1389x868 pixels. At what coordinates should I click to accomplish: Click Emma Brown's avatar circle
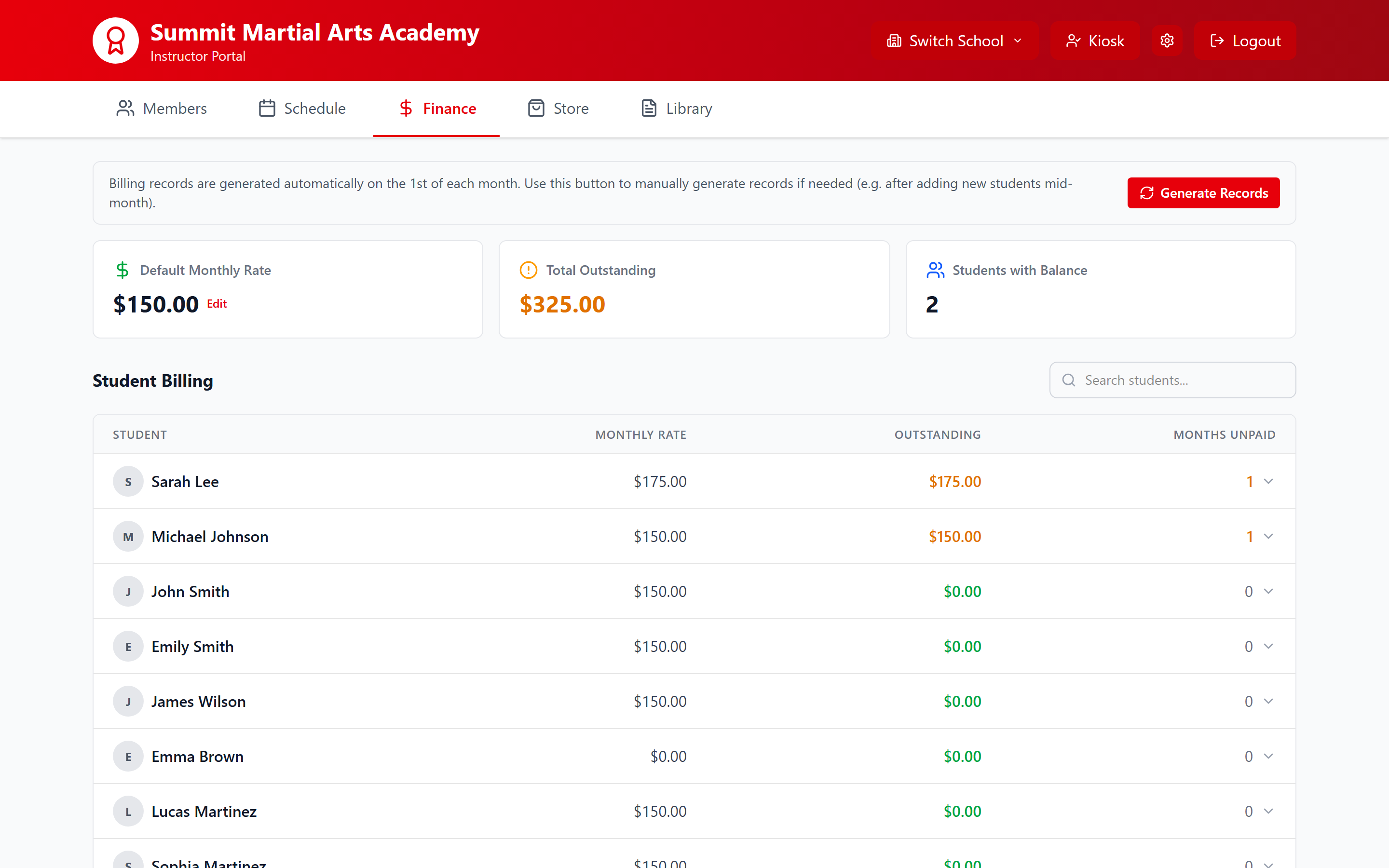click(x=128, y=757)
